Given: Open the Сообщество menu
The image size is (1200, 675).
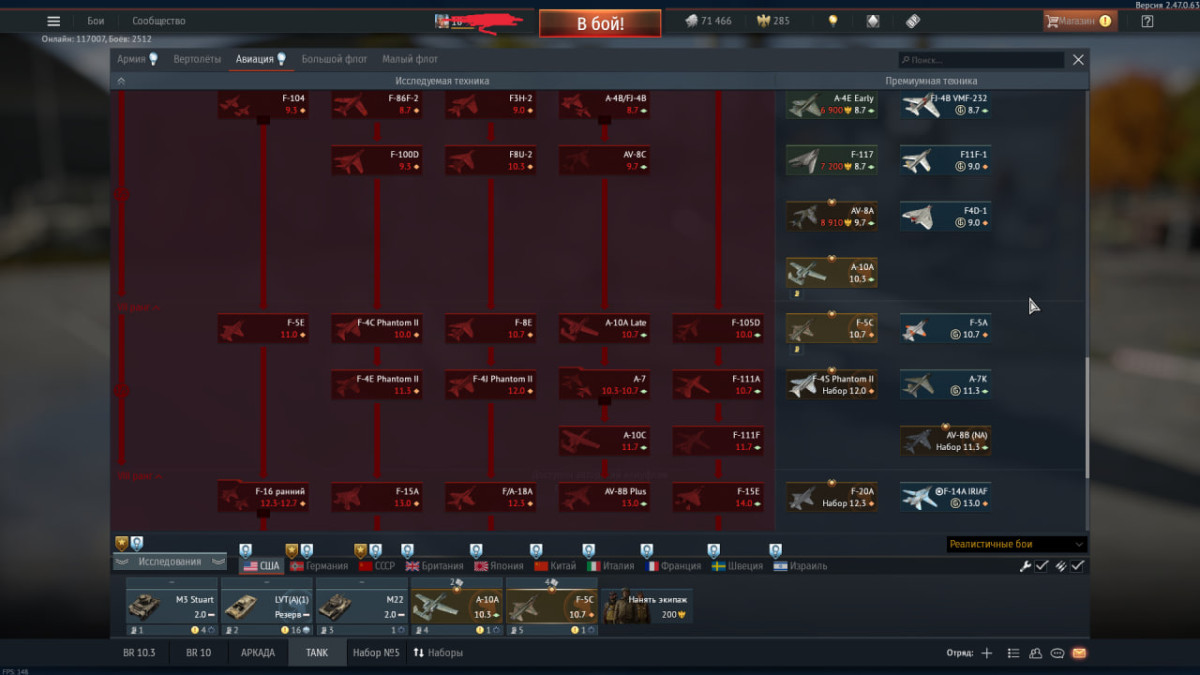Looking at the screenshot, I should 159,21.
